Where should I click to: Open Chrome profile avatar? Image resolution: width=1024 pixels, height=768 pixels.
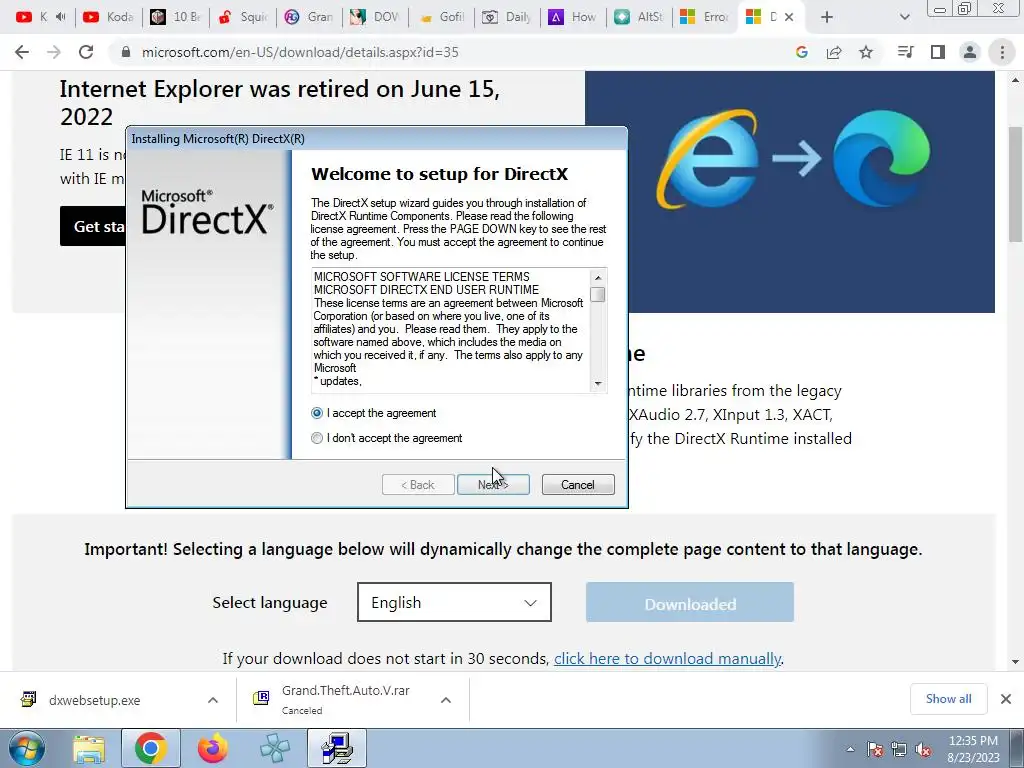point(970,52)
